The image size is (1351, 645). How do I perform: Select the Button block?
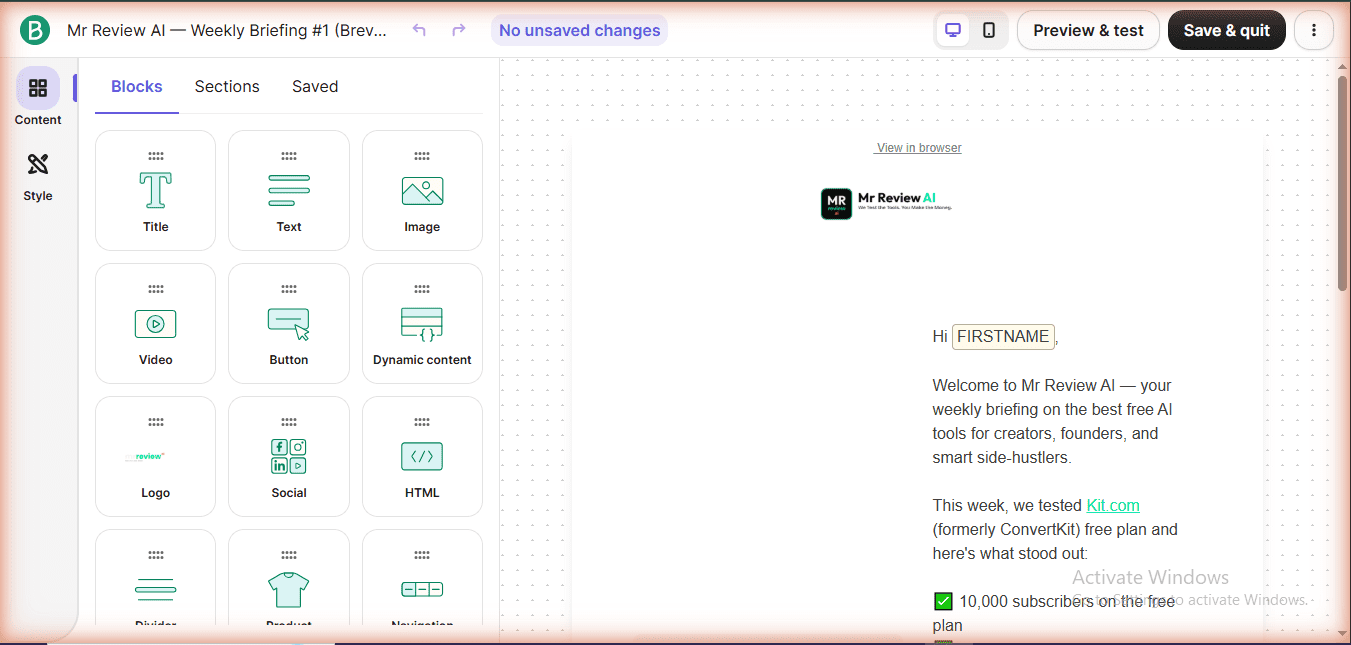tap(289, 323)
